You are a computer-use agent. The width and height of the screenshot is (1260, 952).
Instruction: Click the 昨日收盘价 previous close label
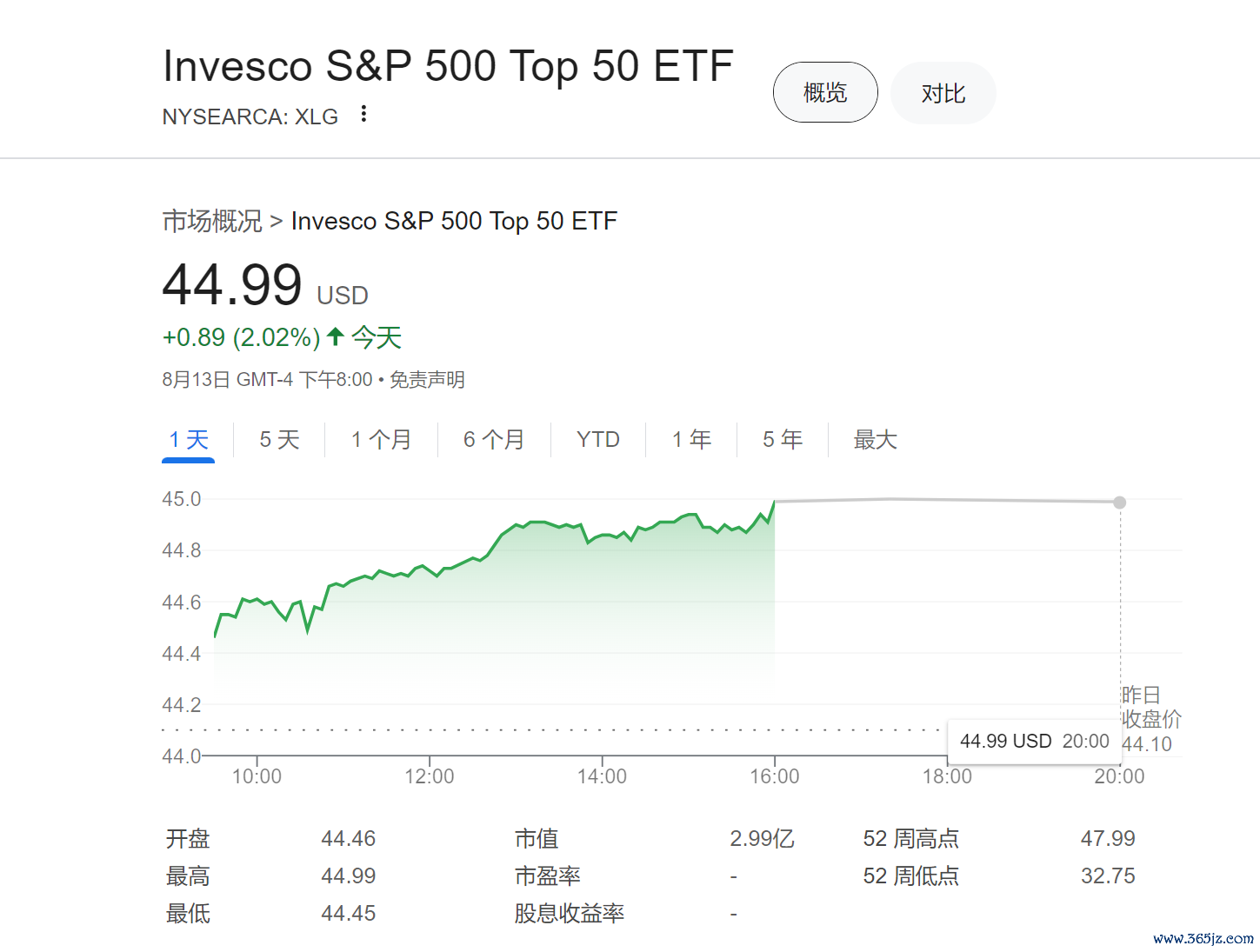click(x=1150, y=707)
